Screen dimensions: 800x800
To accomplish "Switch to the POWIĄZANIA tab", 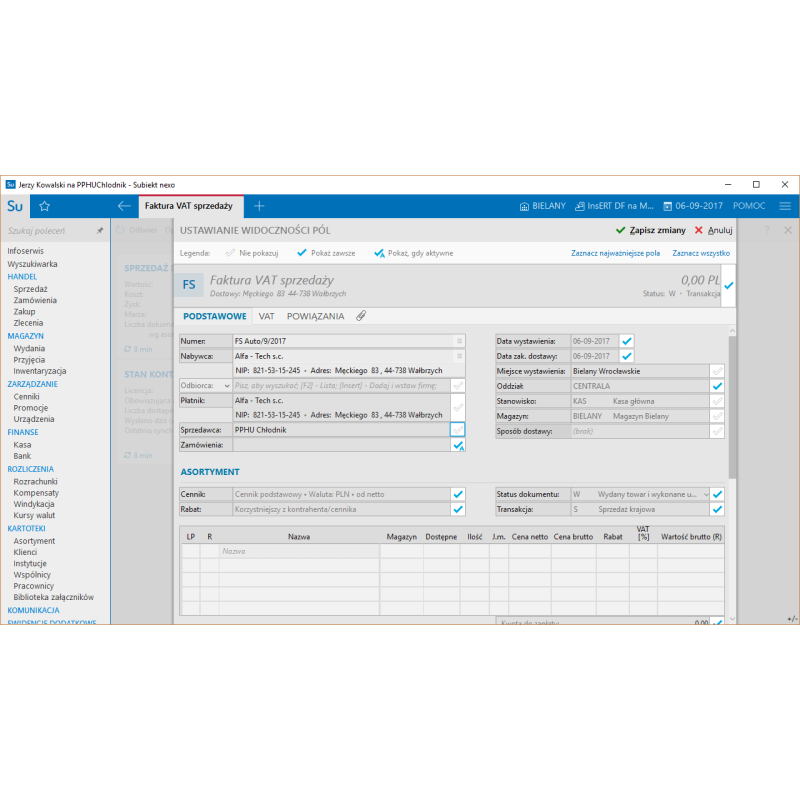I will click(x=315, y=316).
